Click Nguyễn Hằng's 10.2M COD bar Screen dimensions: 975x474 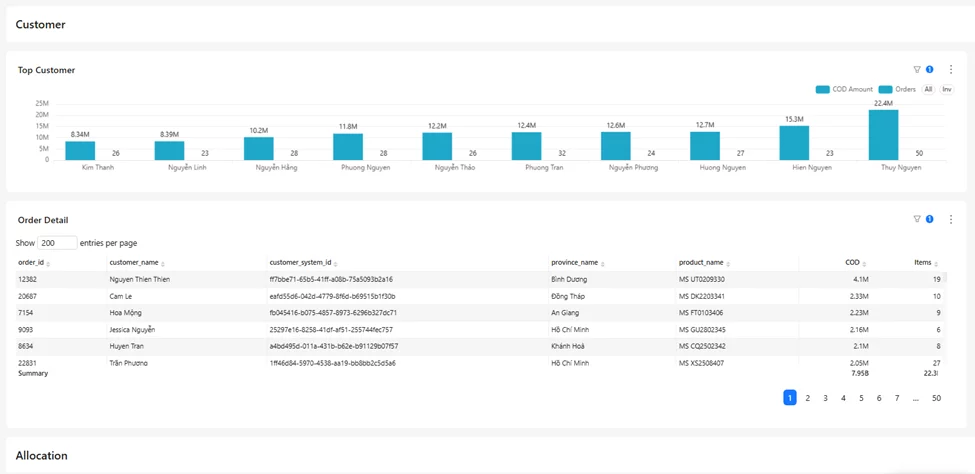pyautogui.click(x=259, y=149)
